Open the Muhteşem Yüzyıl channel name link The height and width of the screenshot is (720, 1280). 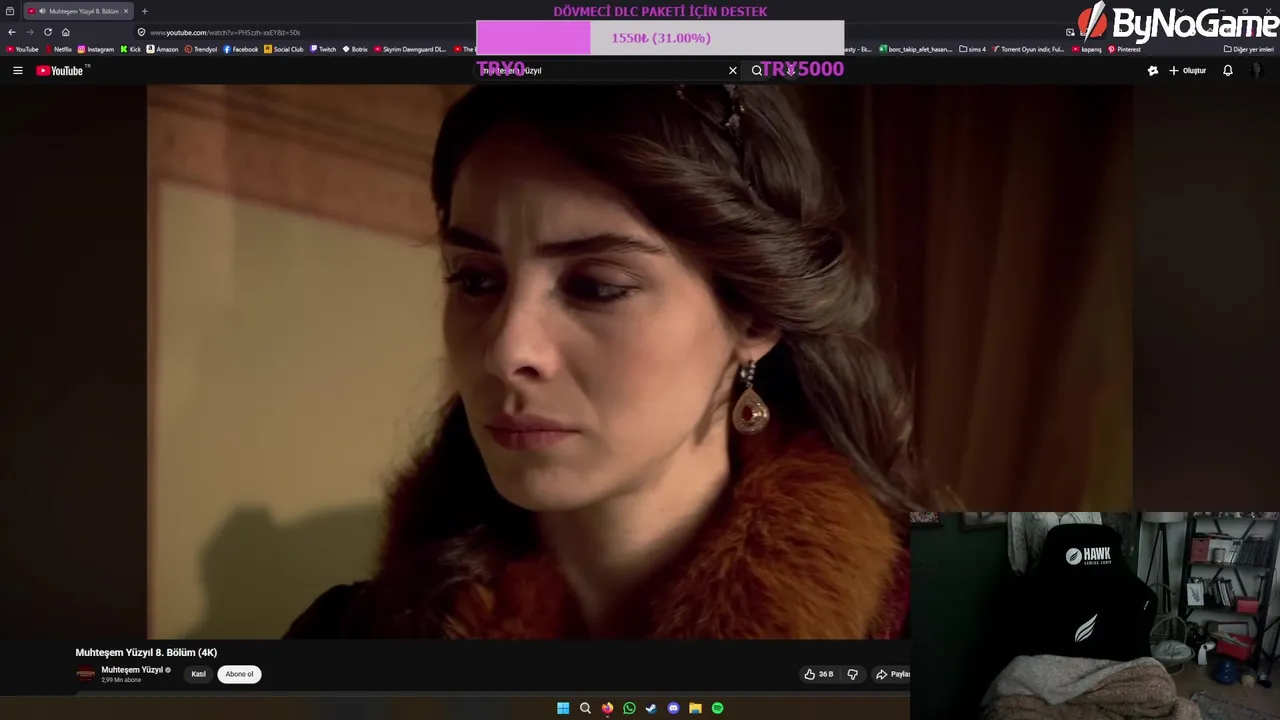click(x=132, y=670)
